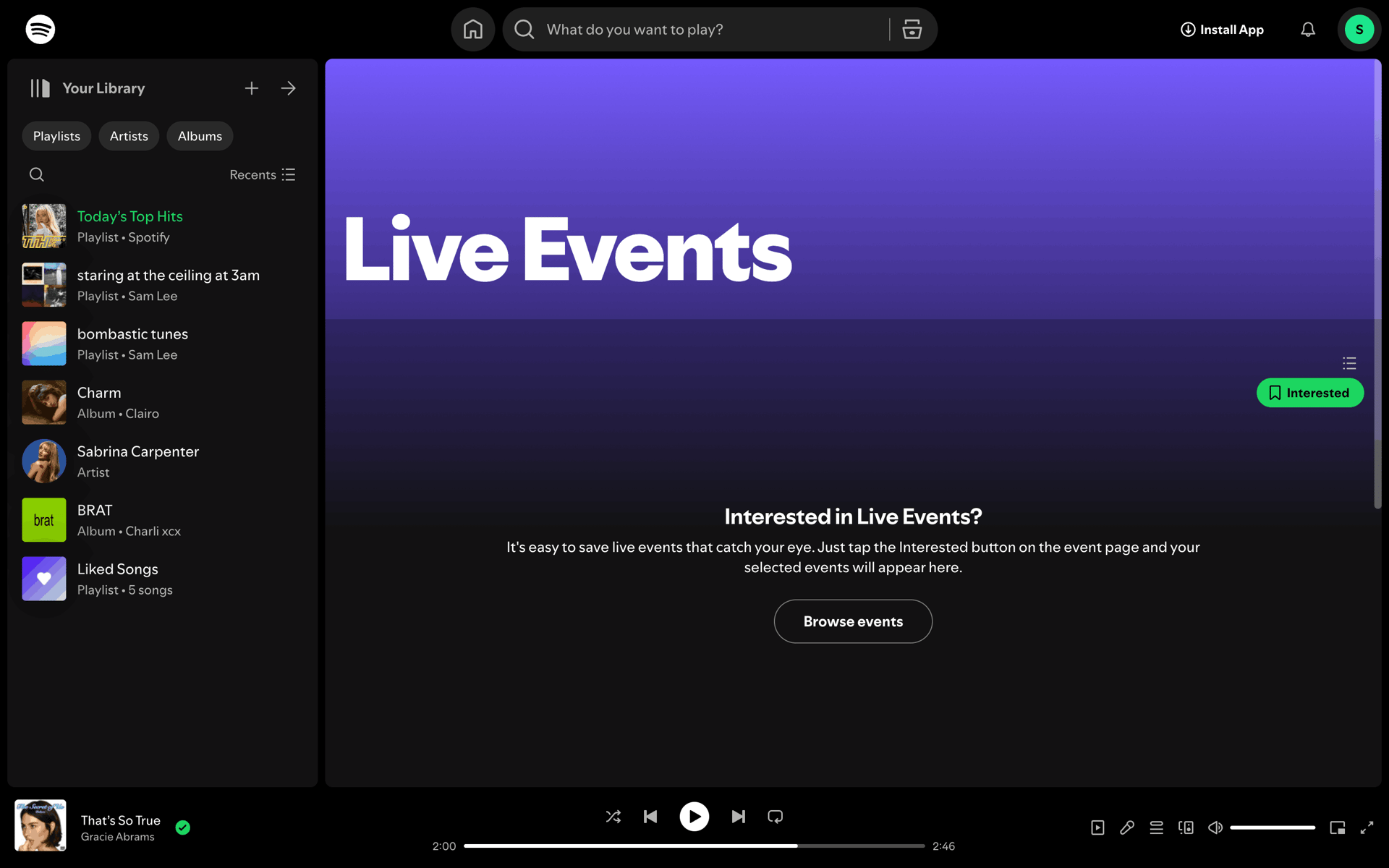
Task: Open staring at the ceiling at 3am playlist
Action: pos(163,285)
